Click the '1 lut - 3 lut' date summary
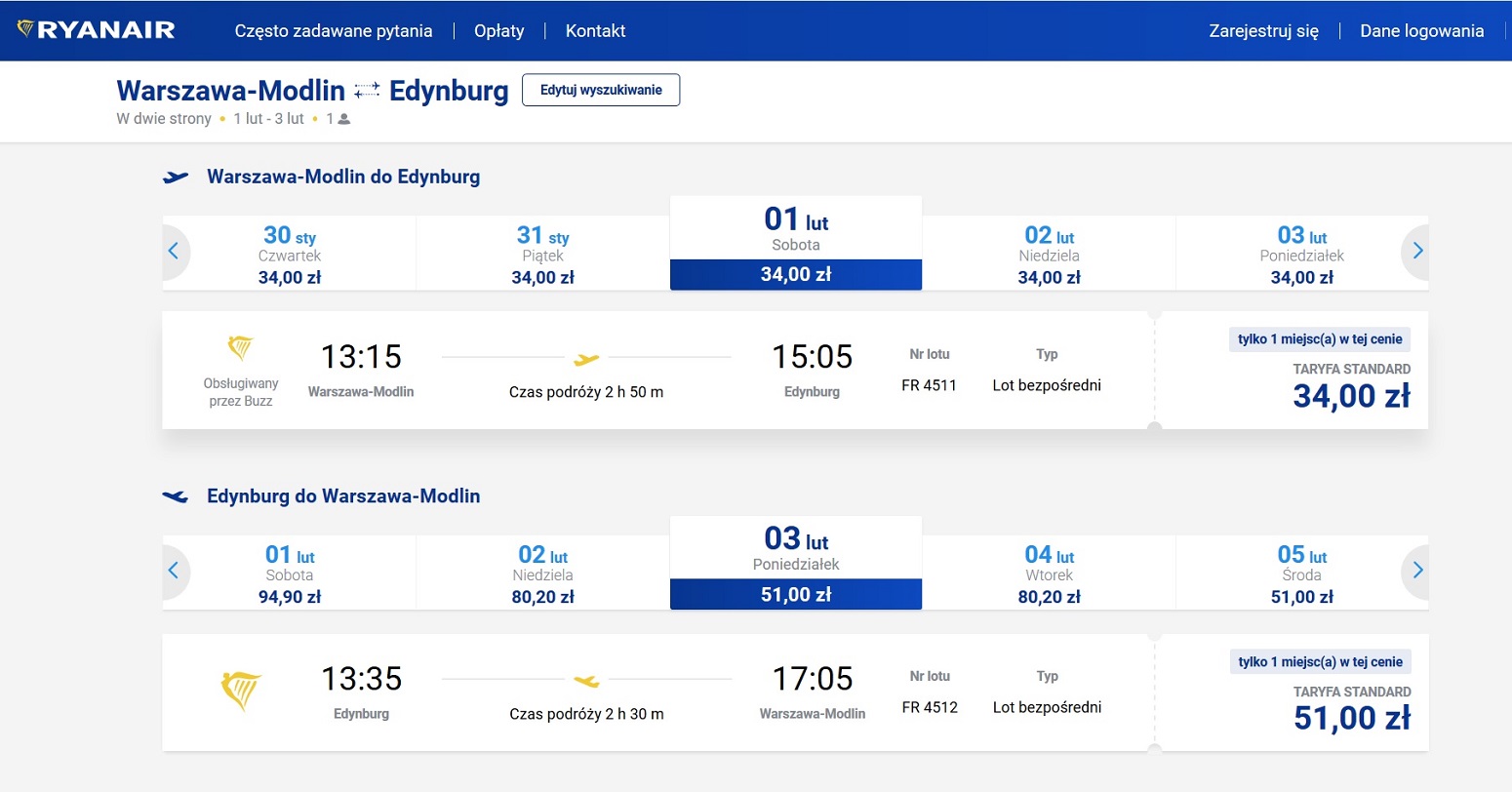1512x792 pixels. pyautogui.click(x=269, y=119)
